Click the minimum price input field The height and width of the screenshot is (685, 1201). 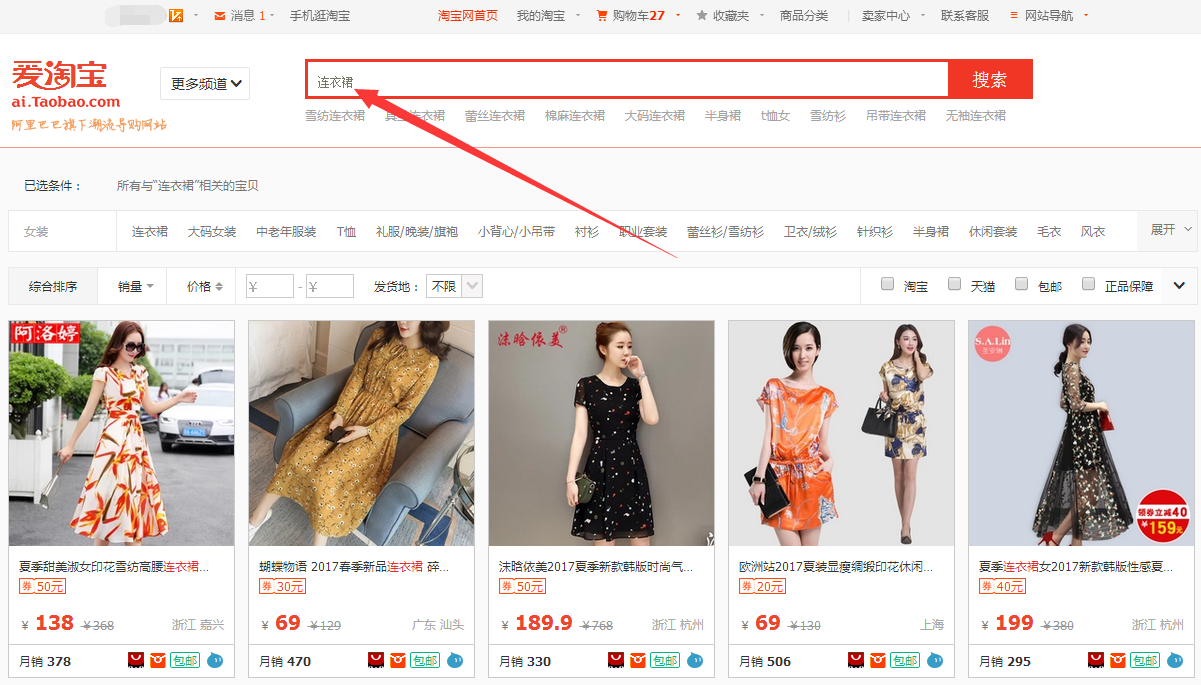pos(270,286)
